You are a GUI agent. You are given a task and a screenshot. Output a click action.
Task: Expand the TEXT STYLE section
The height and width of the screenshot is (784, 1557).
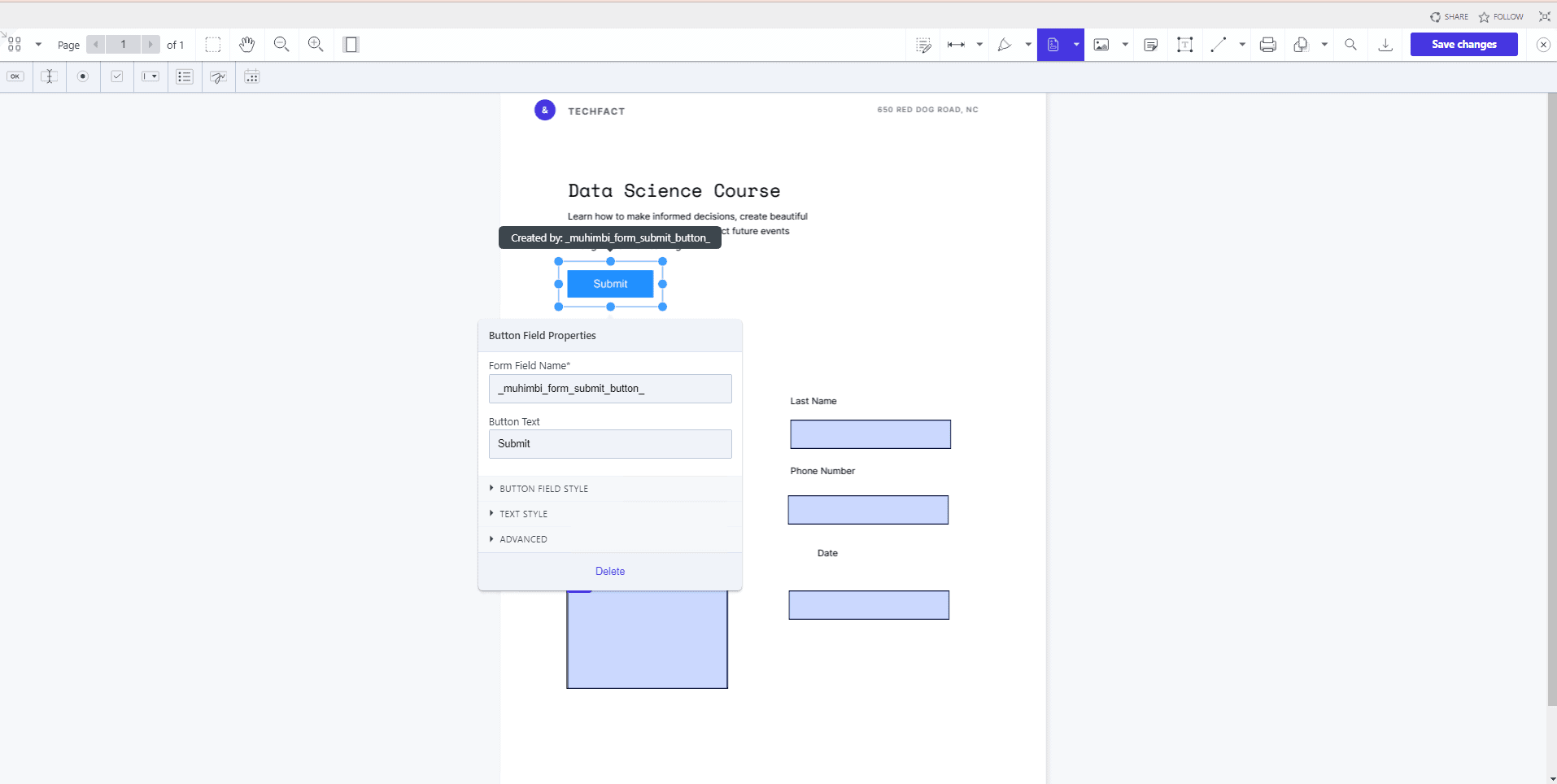point(523,514)
